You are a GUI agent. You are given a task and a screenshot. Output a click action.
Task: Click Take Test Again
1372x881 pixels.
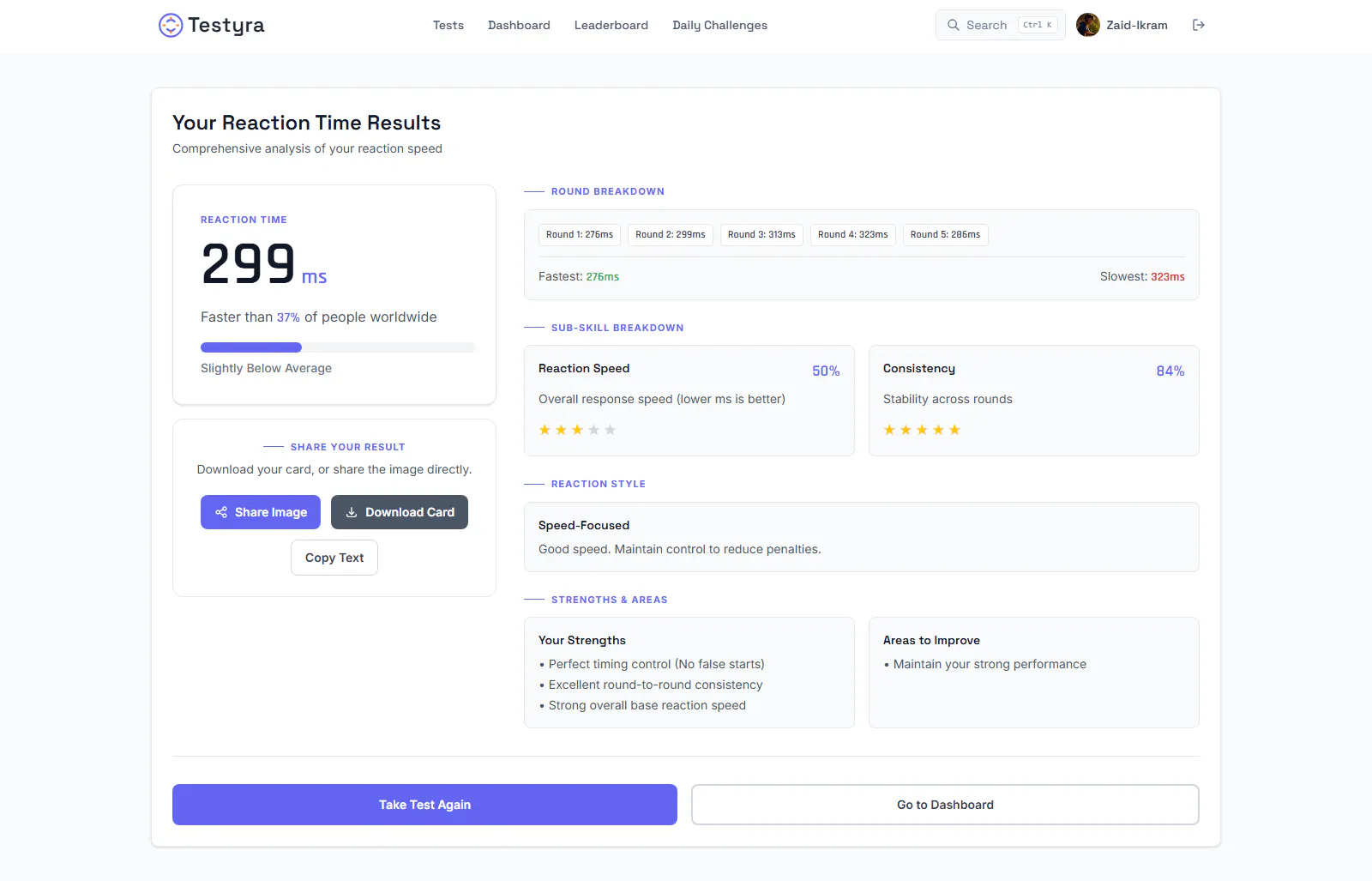pos(424,805)
